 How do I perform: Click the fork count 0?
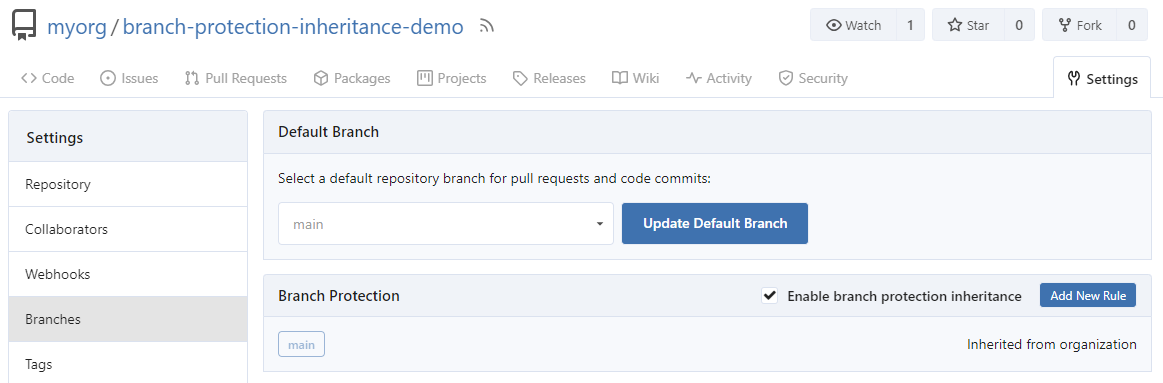click(x=1132, y=25)
